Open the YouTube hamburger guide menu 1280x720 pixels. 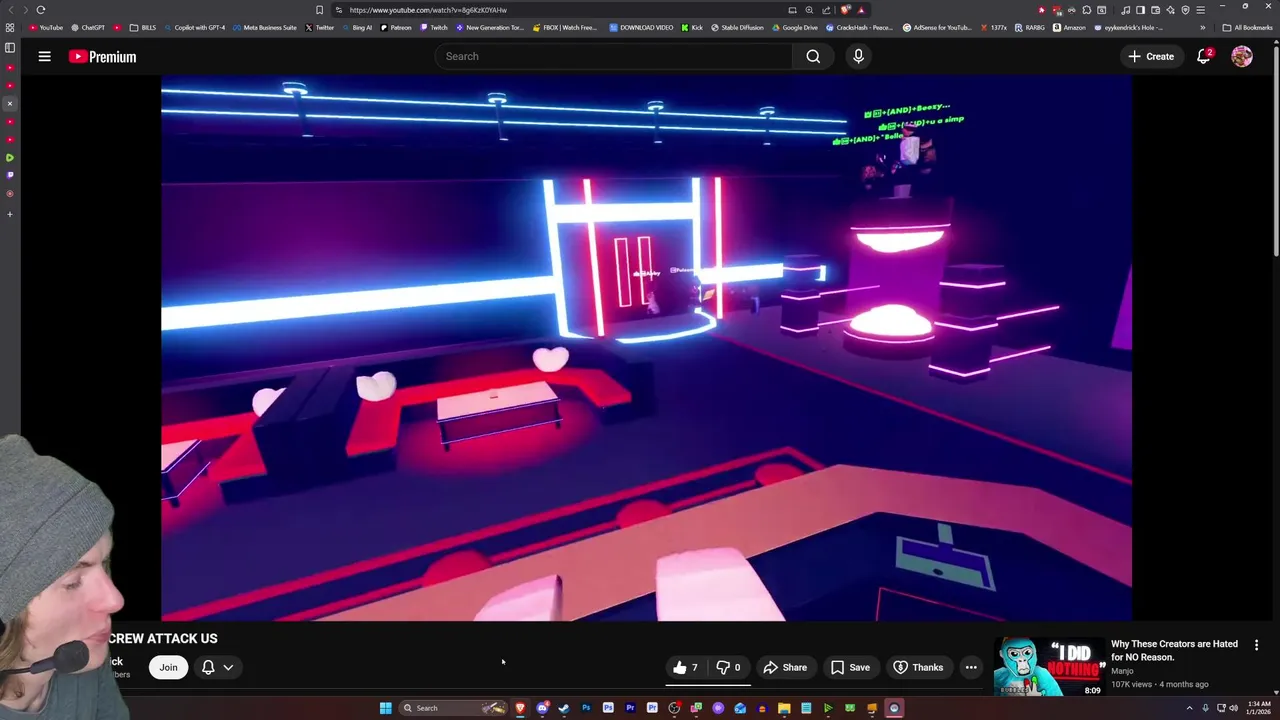(x=44, y=56)
